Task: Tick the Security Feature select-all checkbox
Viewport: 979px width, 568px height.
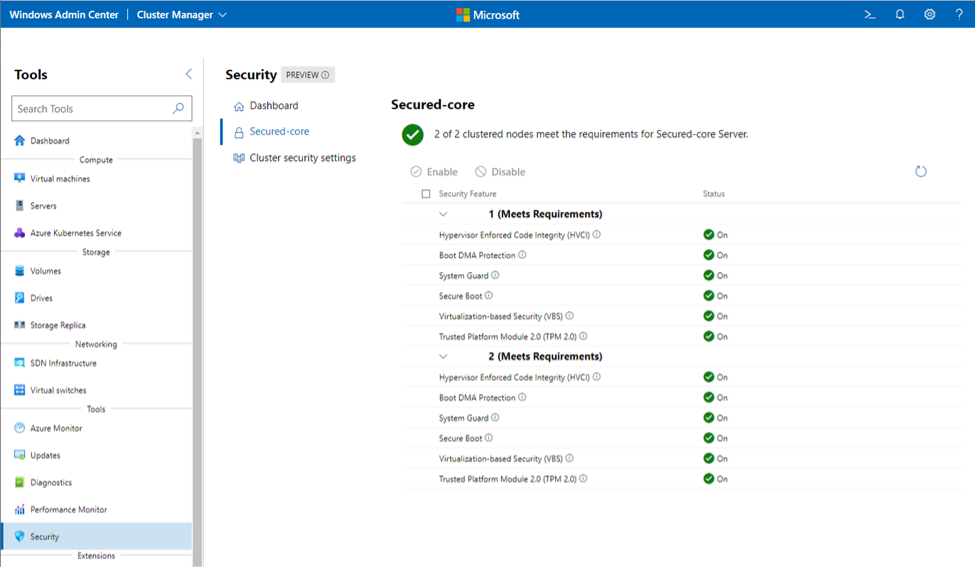Action: tap(426, 193)
